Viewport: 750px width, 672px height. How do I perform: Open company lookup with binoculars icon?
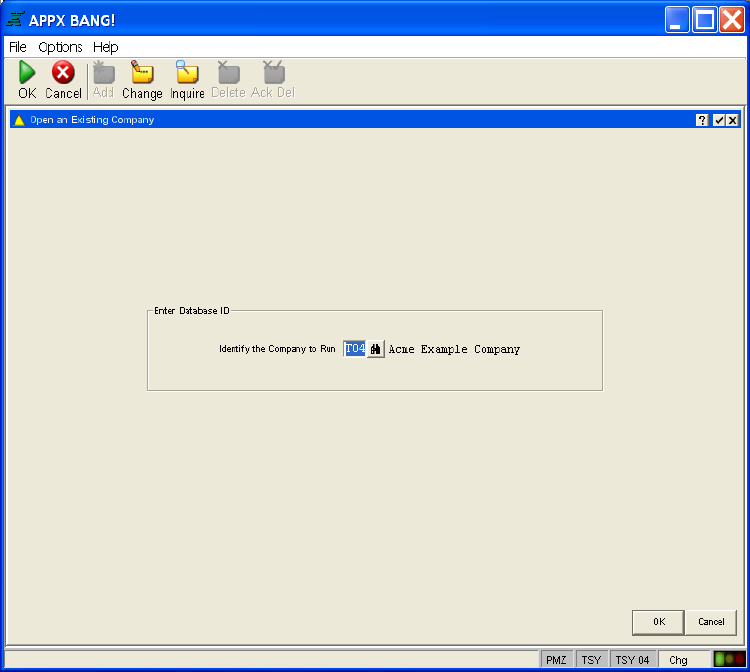375,349
